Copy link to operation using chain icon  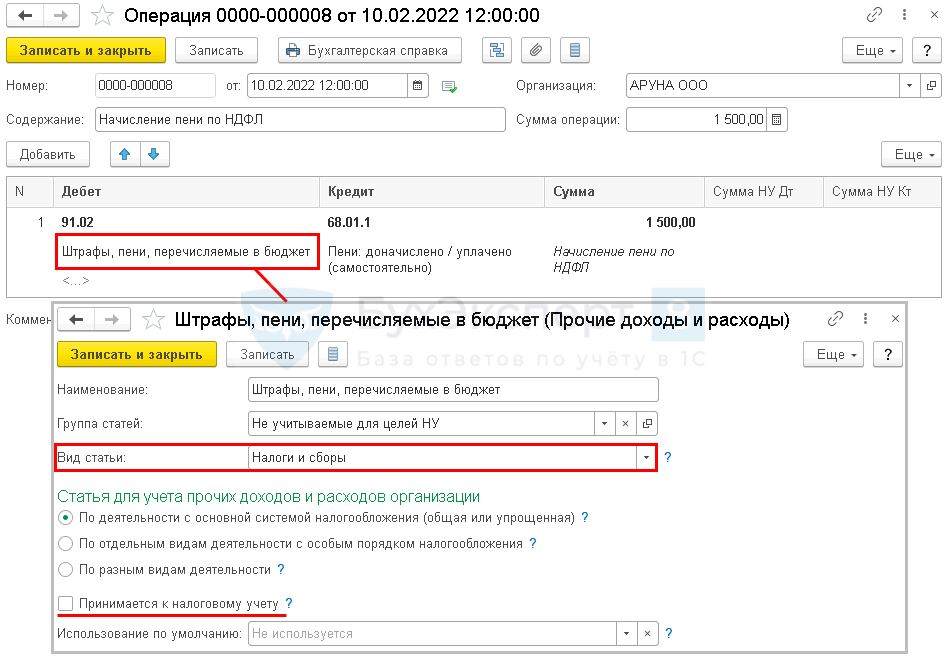pos(875,15)
